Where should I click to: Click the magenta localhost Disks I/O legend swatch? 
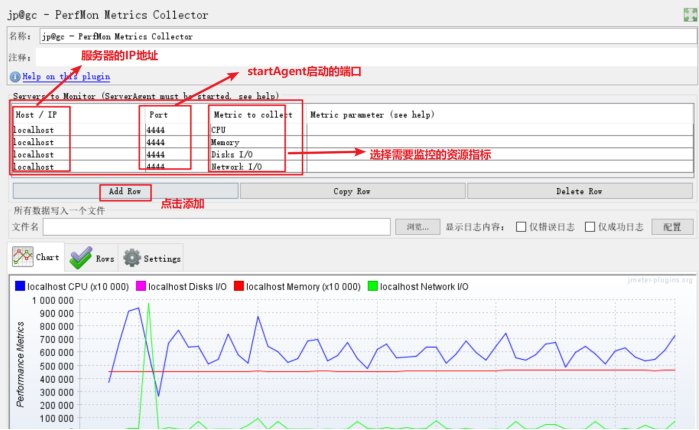(x=141, y=286)
